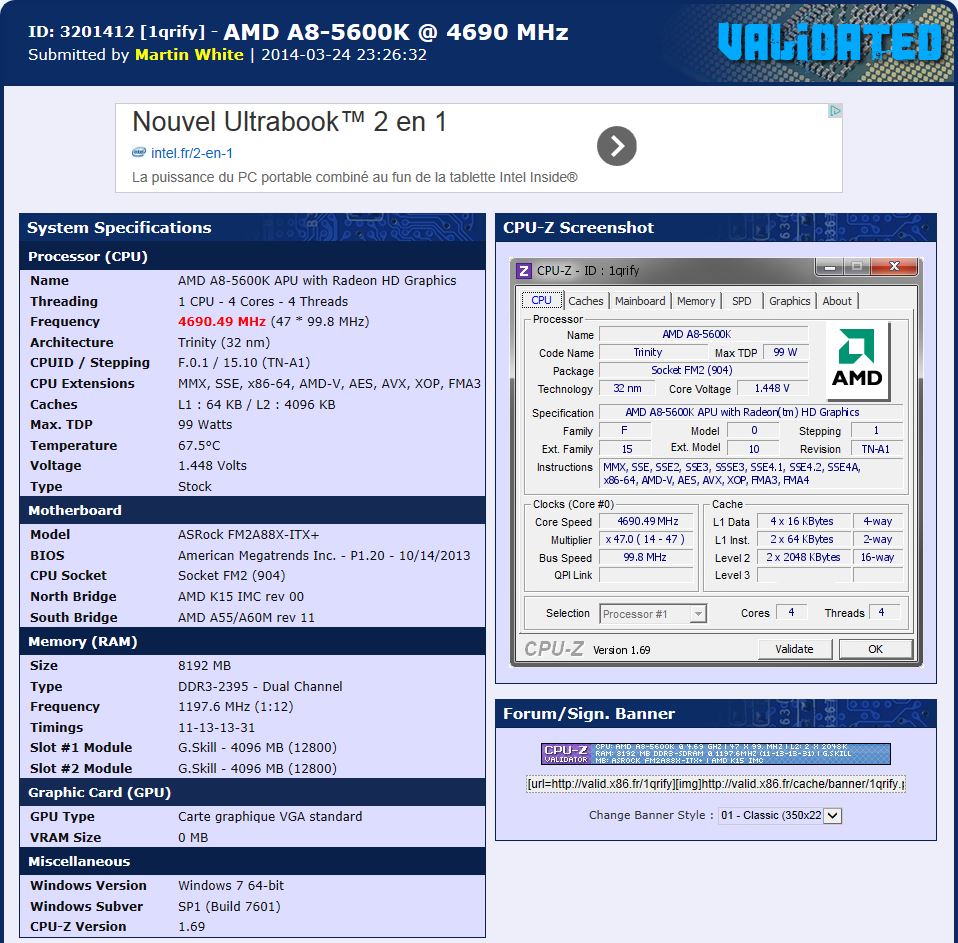Click the 99 Watts Max. TDP value

coord(205,425)
